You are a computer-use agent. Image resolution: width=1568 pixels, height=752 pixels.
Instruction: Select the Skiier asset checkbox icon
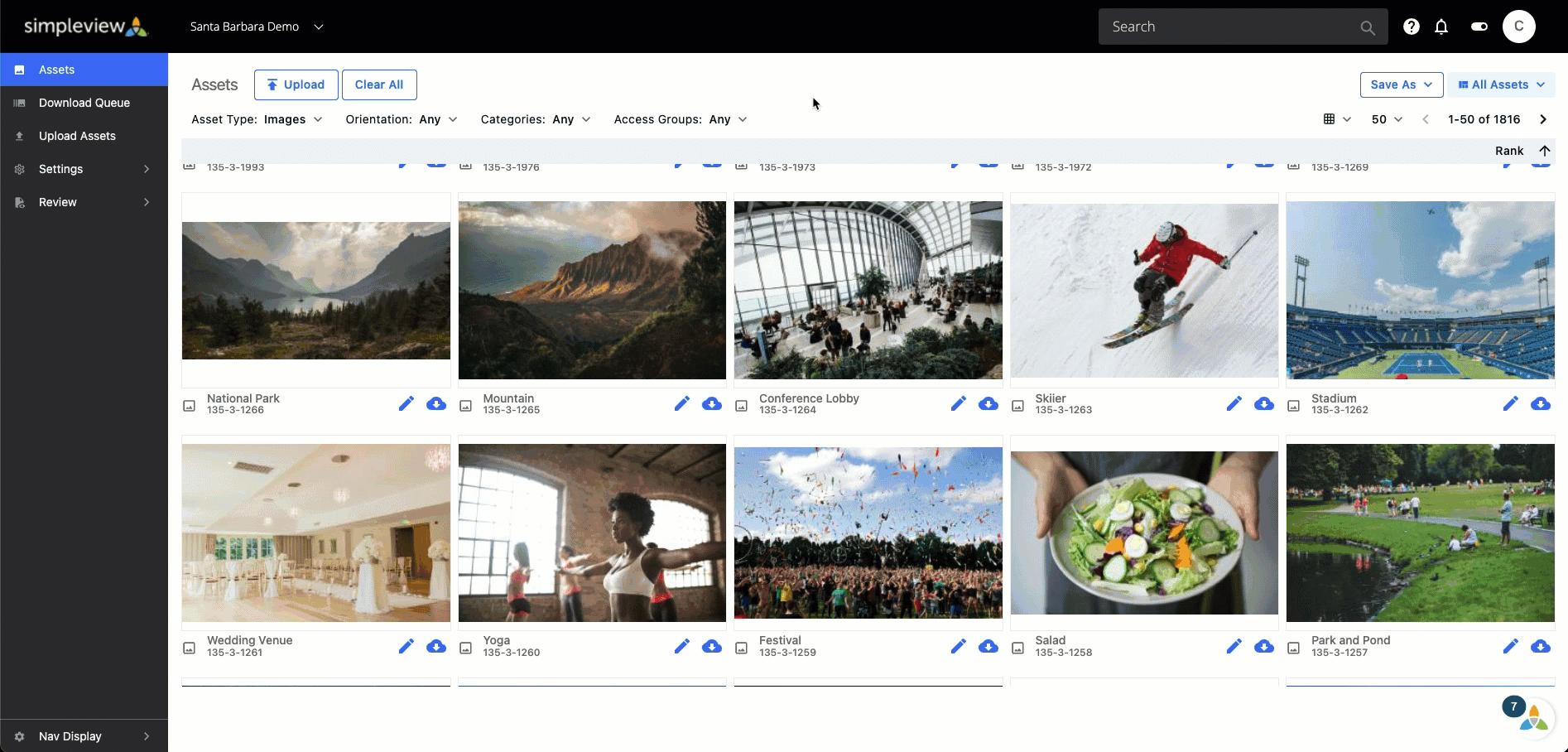point(1018,406)
